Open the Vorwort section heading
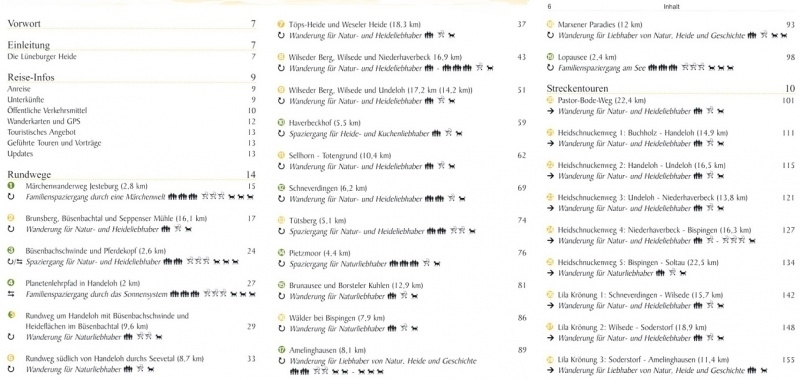The image size is (800, 380). pos(24,23)
